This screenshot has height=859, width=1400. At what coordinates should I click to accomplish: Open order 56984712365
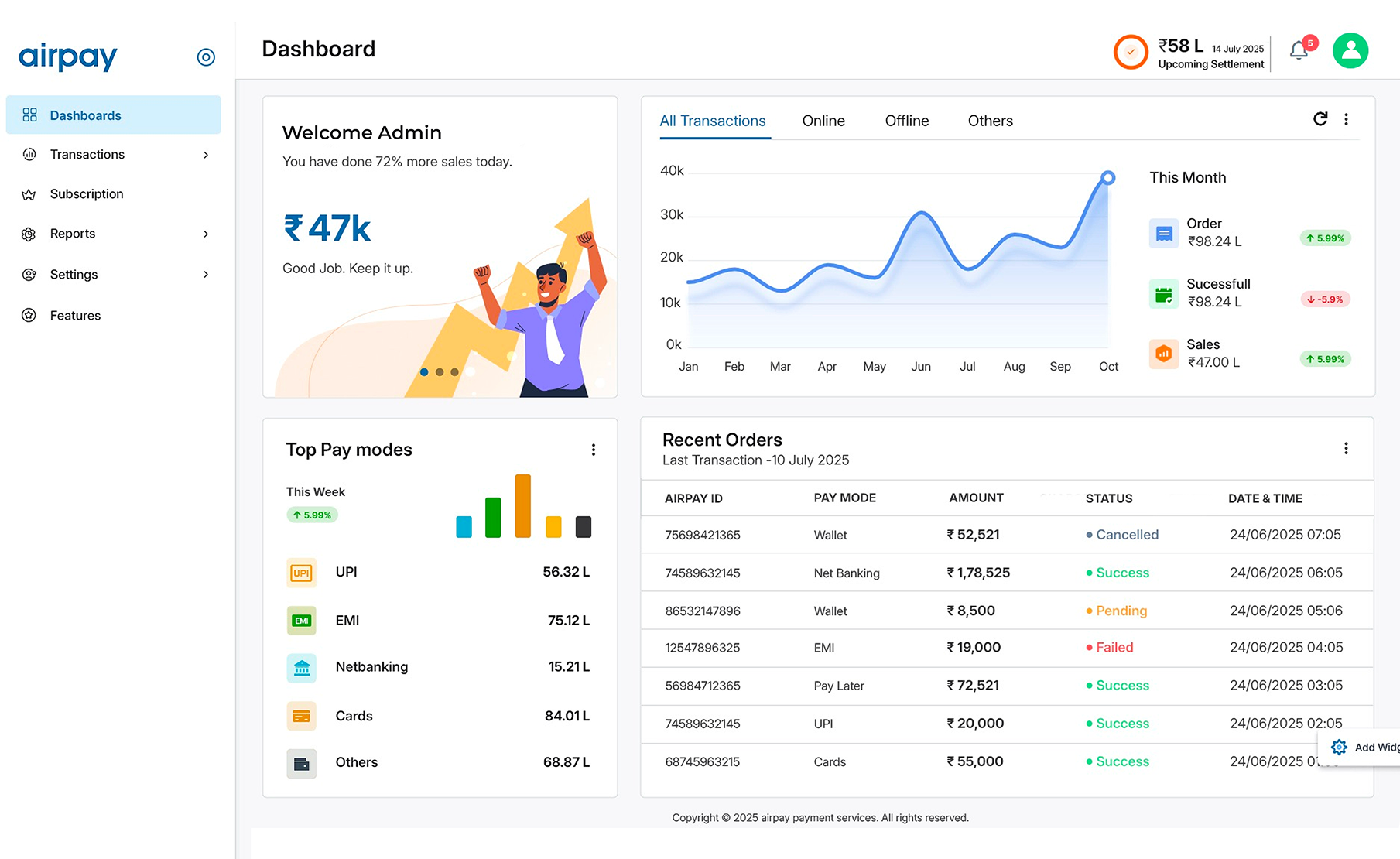pyautogui.click(x=703, y=686)
